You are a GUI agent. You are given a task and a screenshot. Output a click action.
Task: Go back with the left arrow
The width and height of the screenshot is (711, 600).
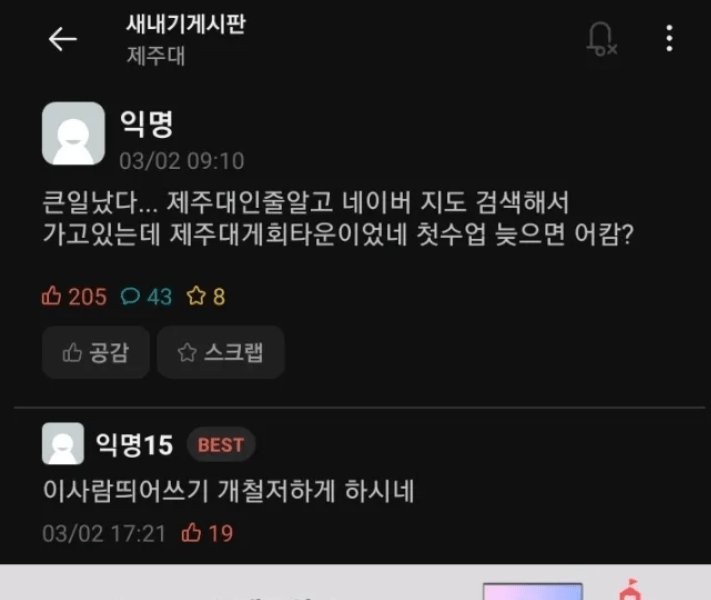(63, 39)
